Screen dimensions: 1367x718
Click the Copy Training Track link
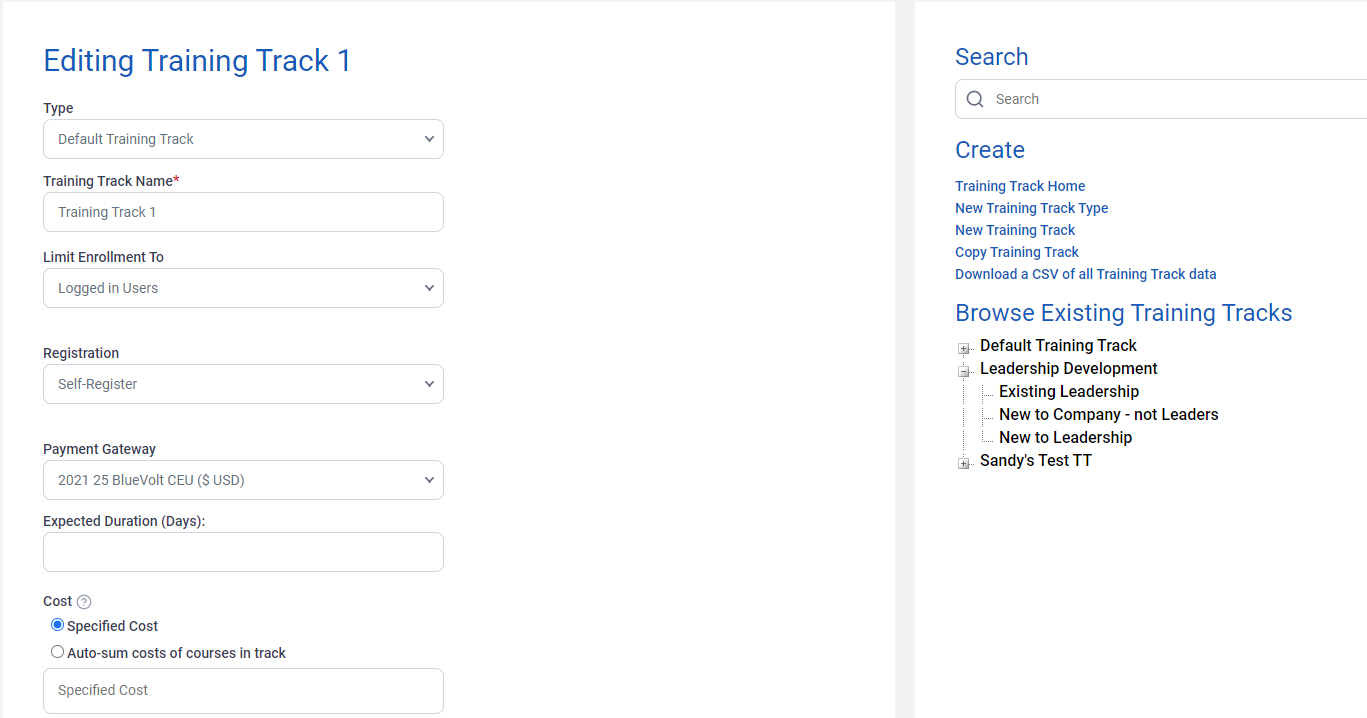pos(1017,252)
